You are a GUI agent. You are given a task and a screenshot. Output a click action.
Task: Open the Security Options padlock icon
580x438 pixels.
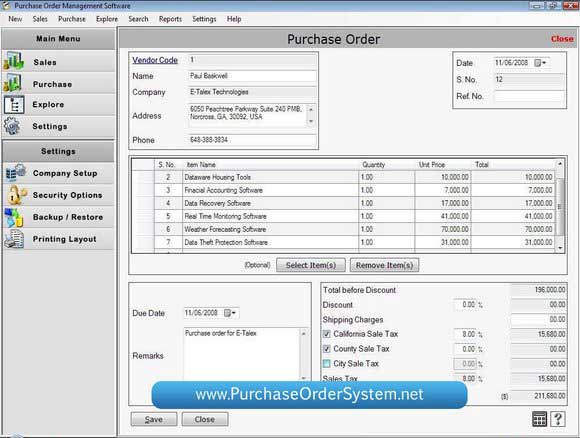click(16, 195)
